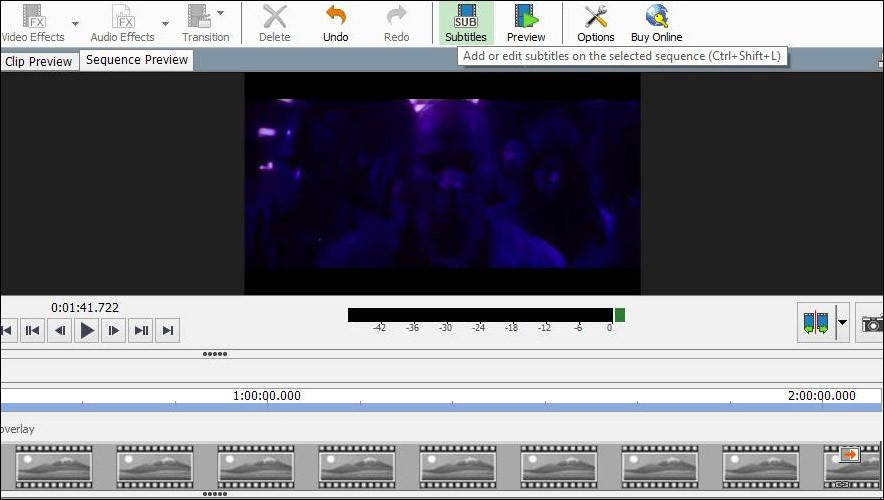Jump to the end of sequence
884x500 pixels.
tap(169, 330)
